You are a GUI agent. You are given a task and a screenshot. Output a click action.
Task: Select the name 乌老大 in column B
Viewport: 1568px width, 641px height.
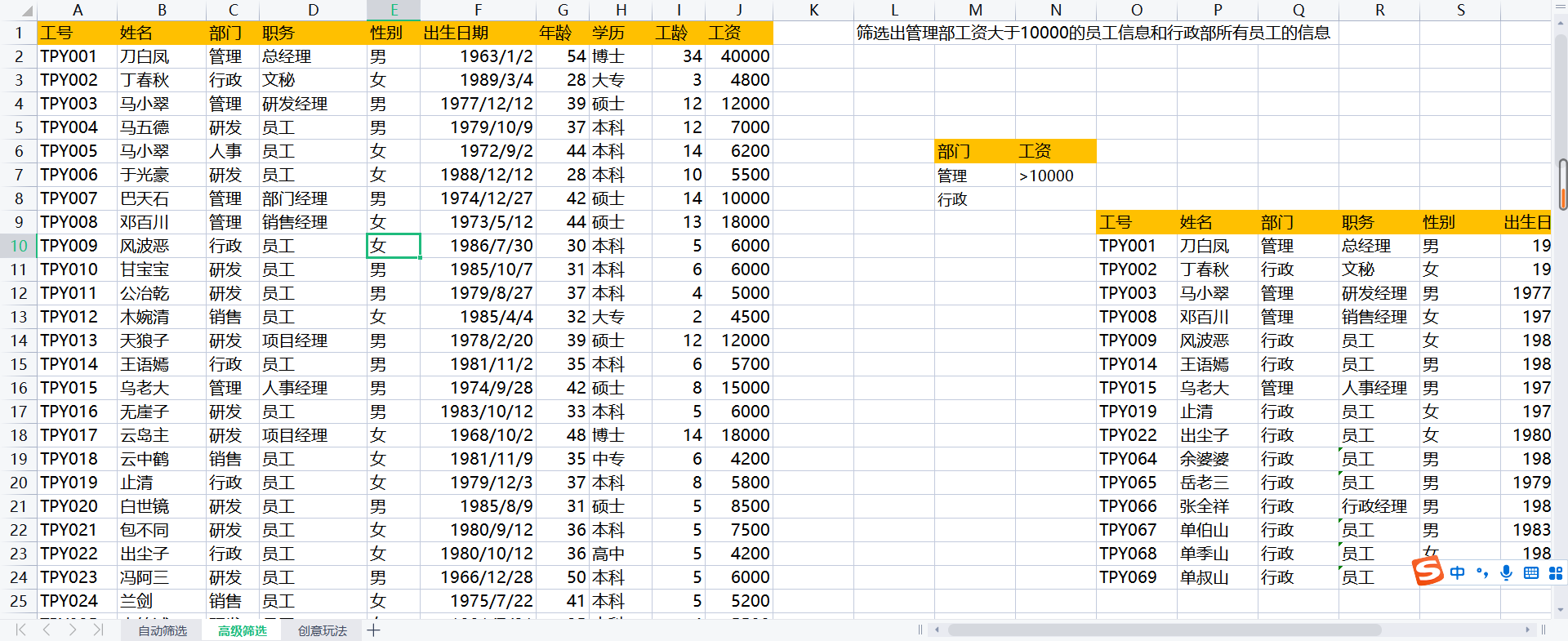(162, 388)
